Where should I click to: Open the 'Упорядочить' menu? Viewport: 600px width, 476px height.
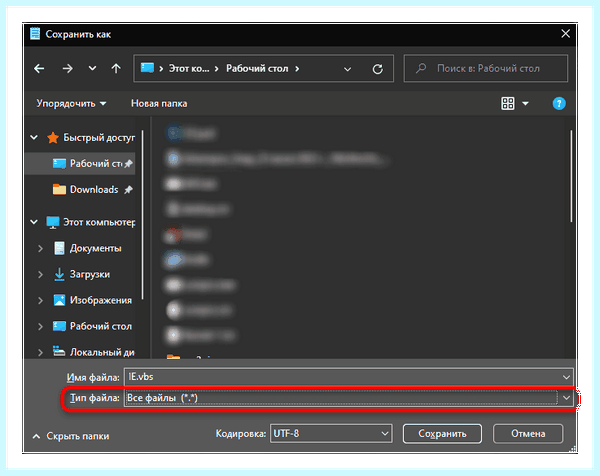71,104
